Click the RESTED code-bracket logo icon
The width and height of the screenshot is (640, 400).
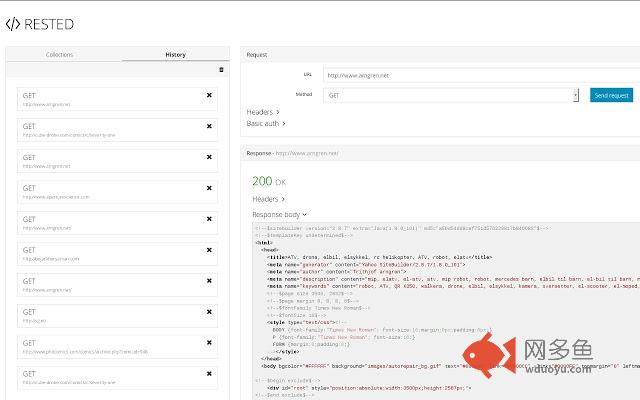tap(13, 24)
